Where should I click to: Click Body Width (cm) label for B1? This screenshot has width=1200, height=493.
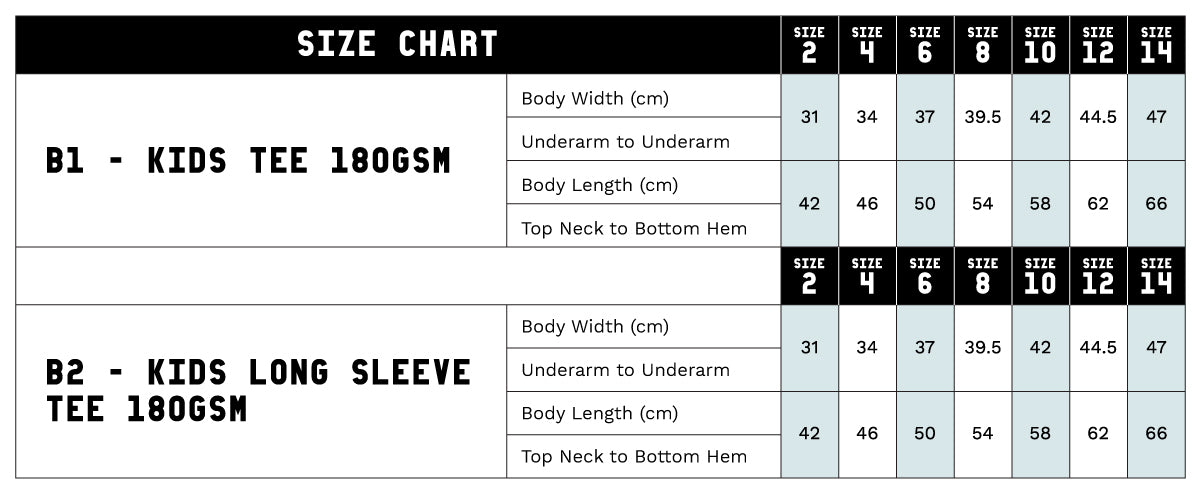(595, 98)
